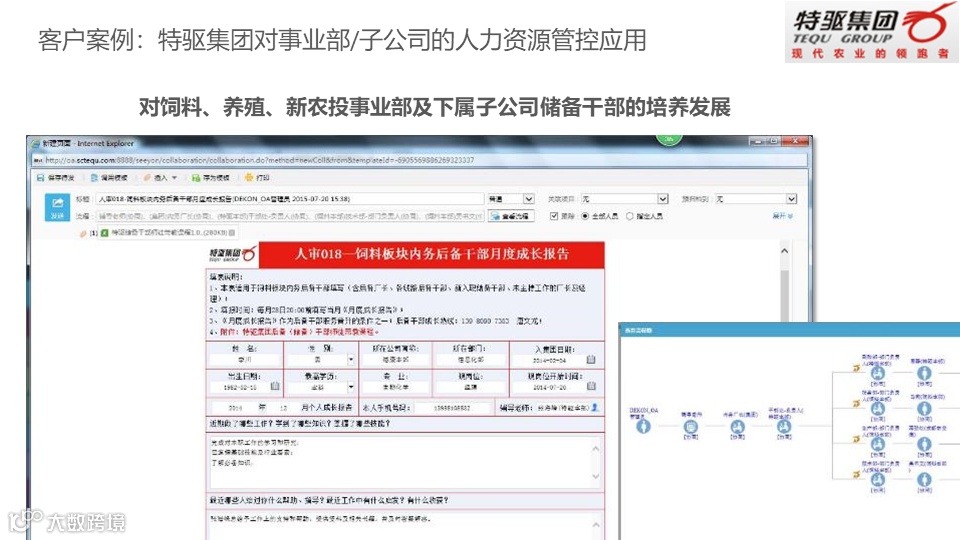
Task: Select the specified-personnel (指定人员) radio button
Action: tap(629, 216)
